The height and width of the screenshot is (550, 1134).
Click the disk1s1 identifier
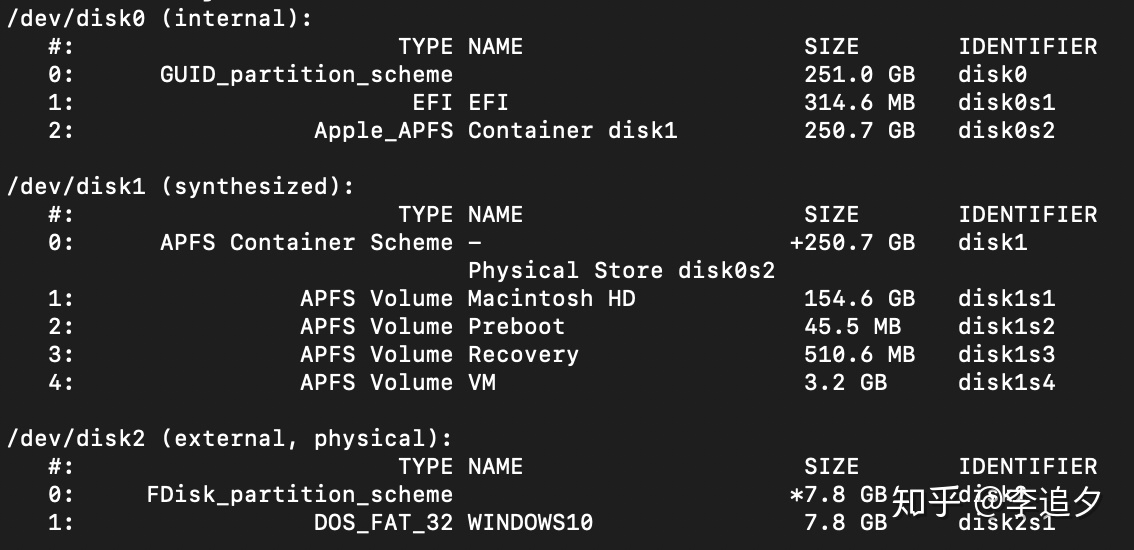(1007, 299)
